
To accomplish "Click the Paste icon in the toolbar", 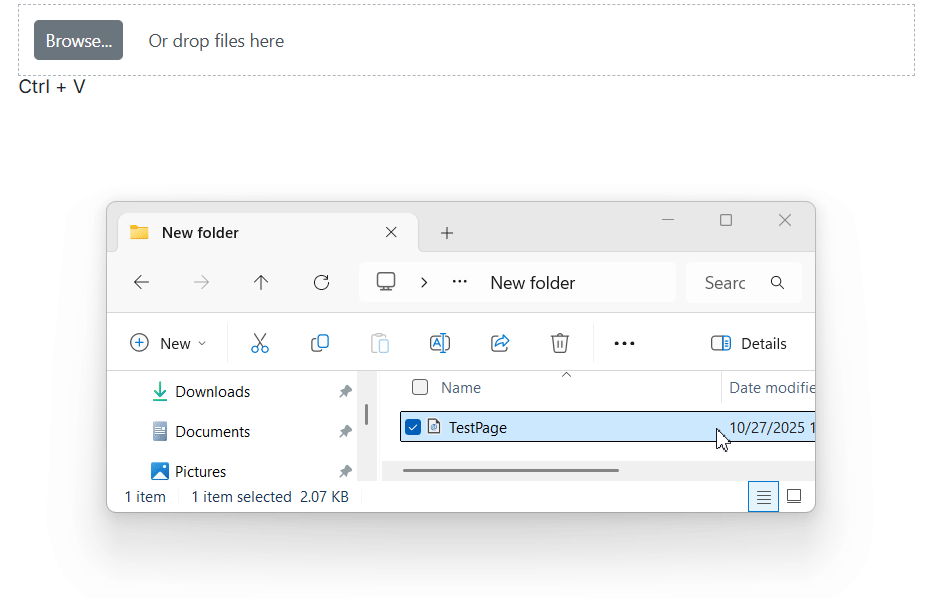I will point(380,343).
